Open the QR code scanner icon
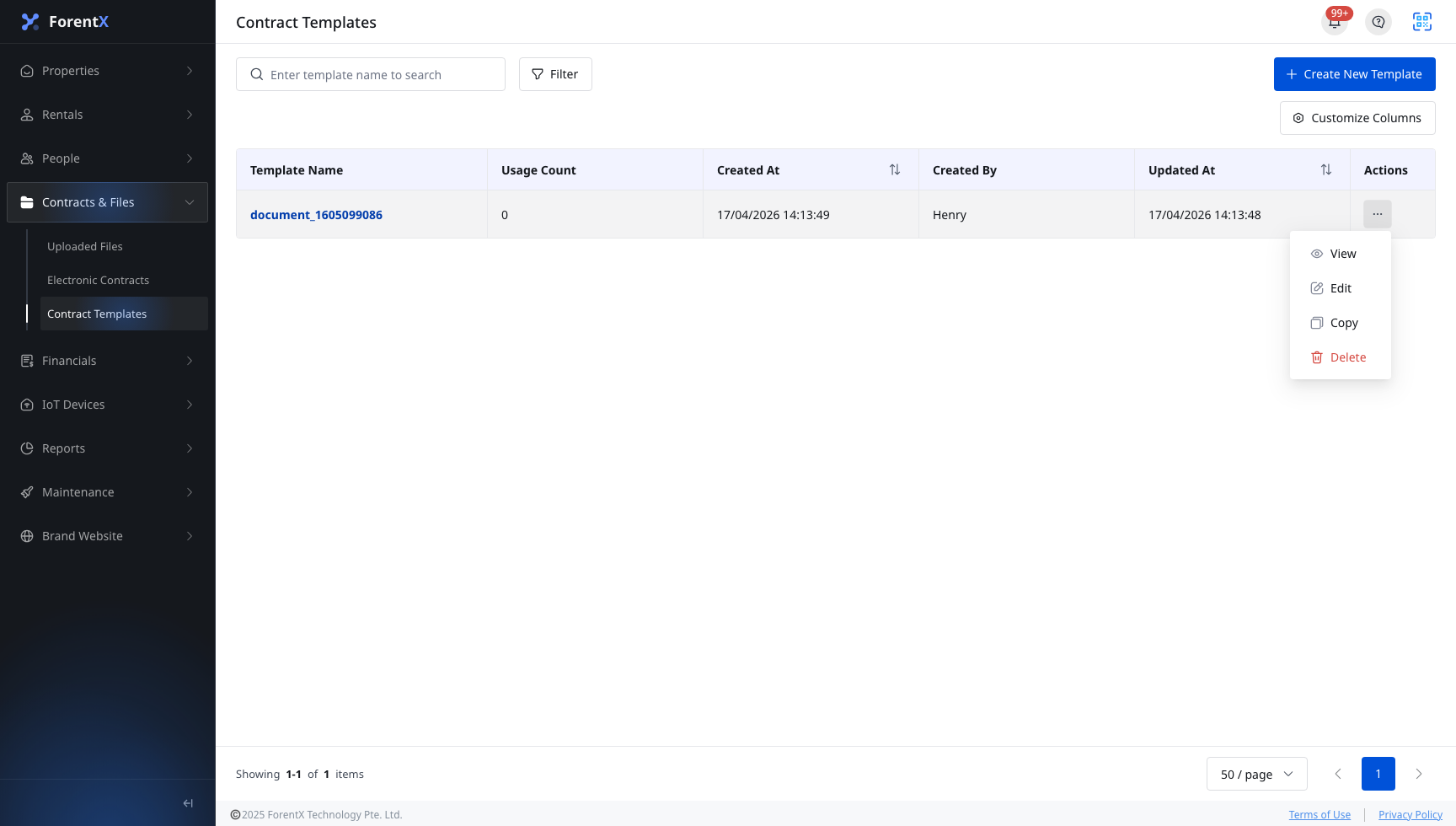The width and height of the screenshot is (1456, 826). click(x=1422, y=22)
